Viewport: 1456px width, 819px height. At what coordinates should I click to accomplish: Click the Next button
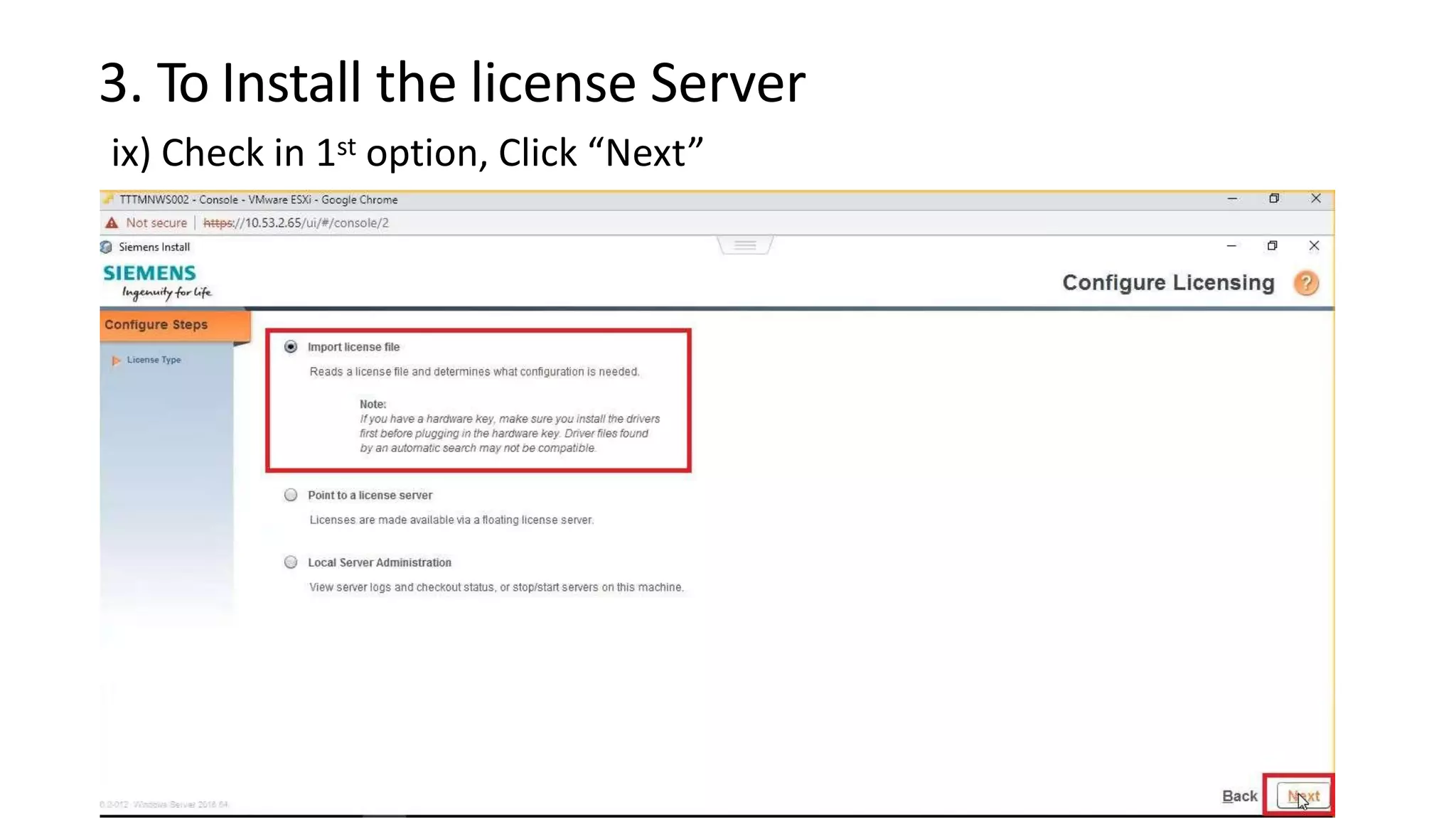coord(1302,796)
